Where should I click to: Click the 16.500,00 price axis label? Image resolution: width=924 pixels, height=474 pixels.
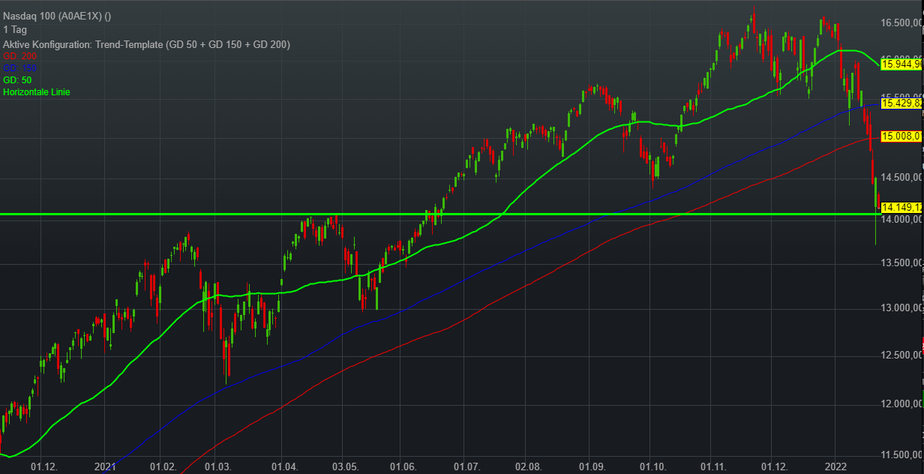click(x=902, y=23)
